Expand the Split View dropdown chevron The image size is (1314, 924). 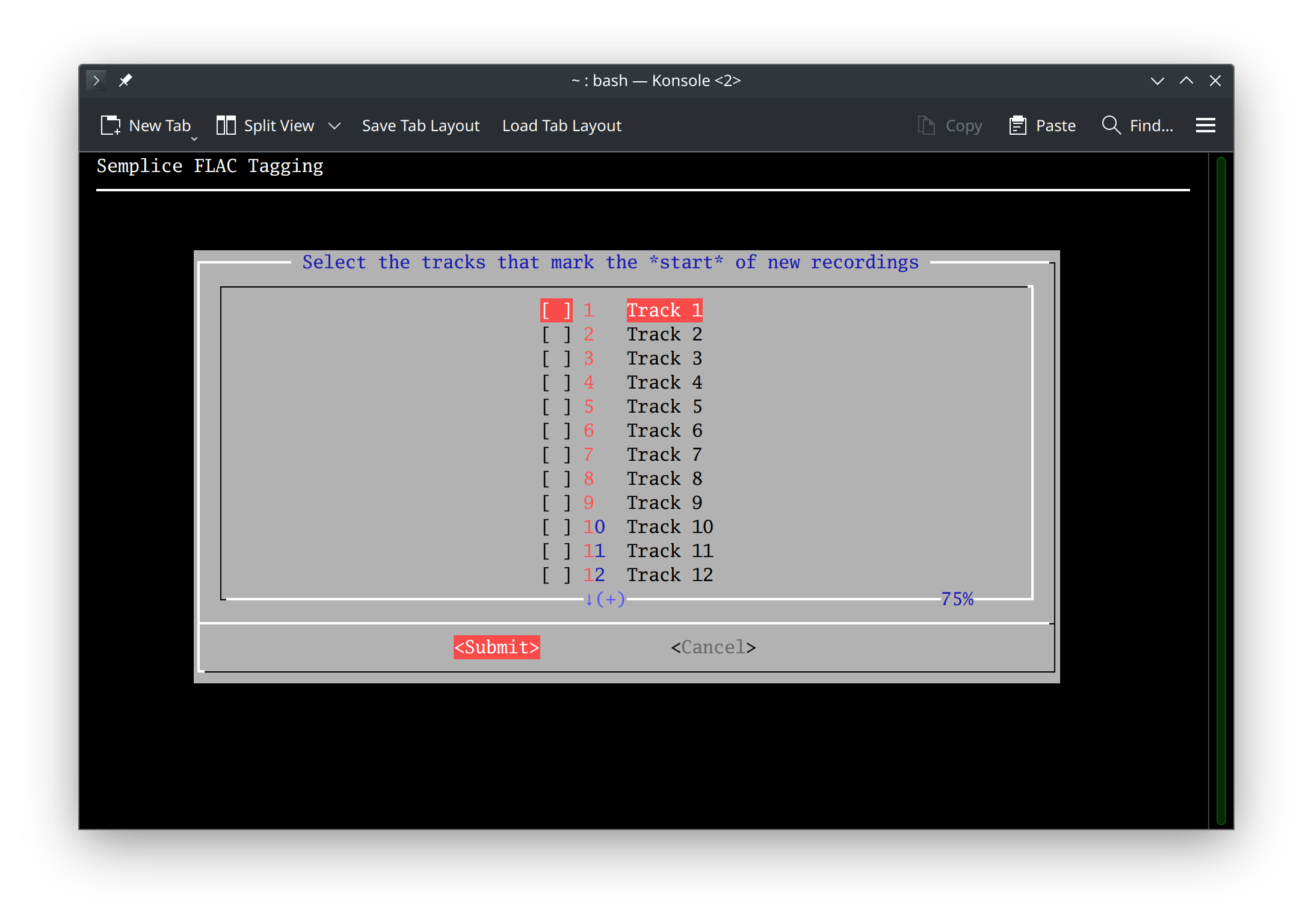click(335, 125)
